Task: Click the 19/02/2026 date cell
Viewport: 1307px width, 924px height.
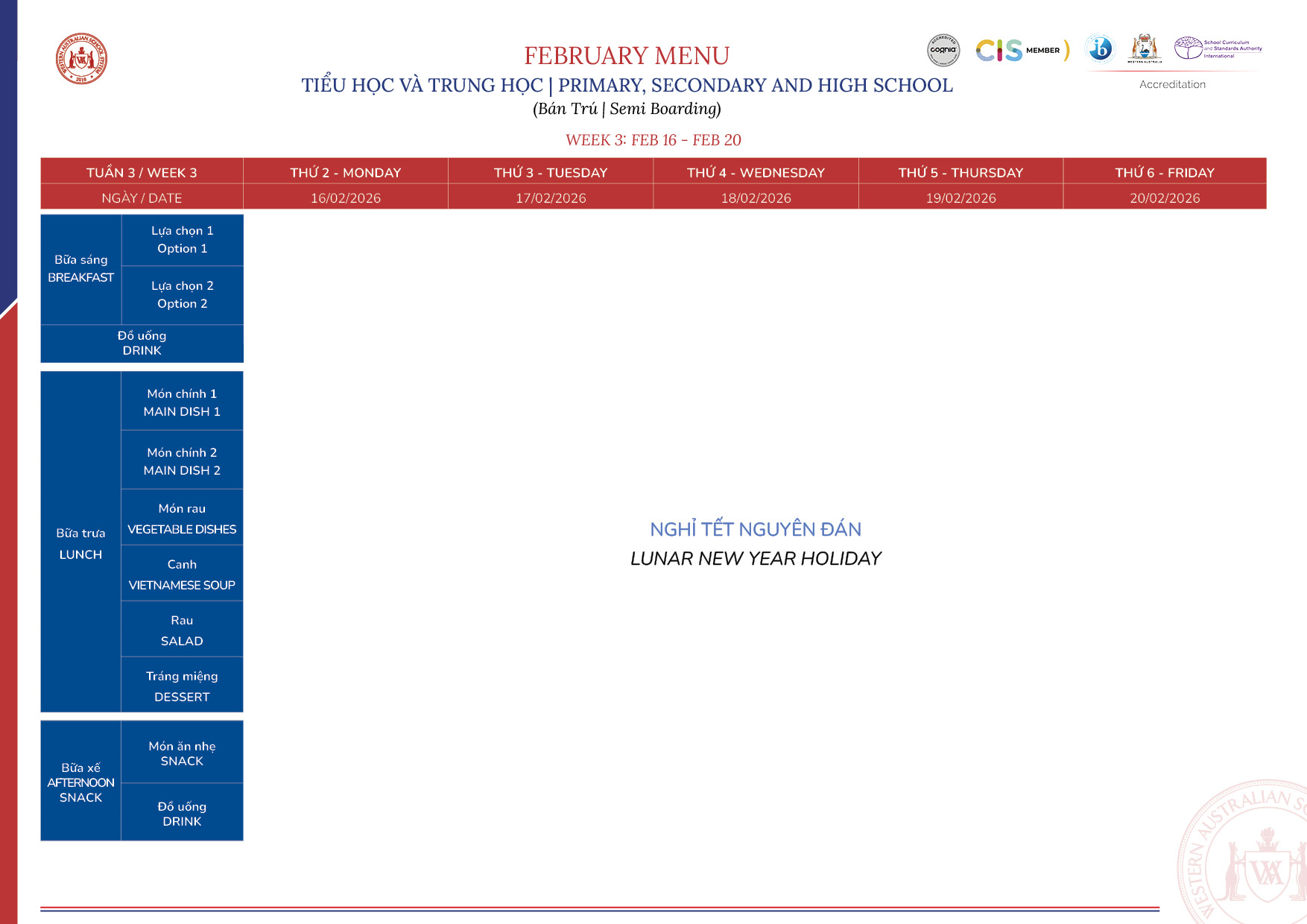Action: click(x=961, y=197)
